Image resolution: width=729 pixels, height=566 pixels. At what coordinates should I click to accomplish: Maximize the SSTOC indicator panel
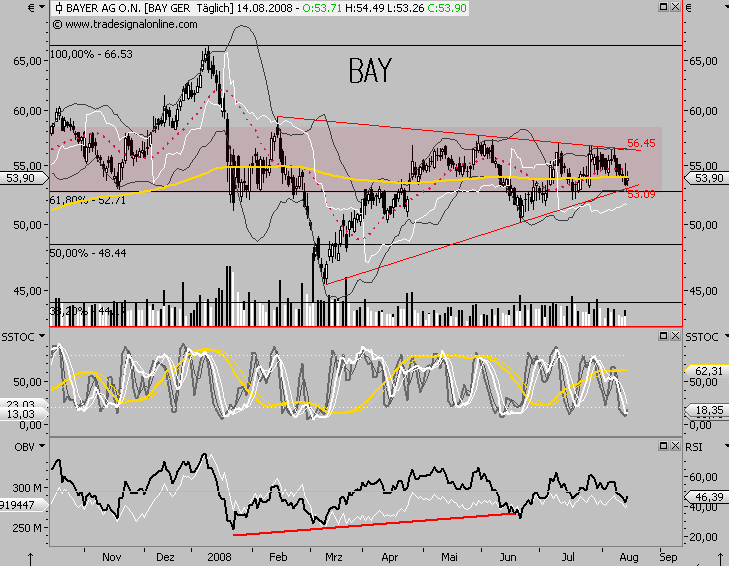tap(663, 336)
